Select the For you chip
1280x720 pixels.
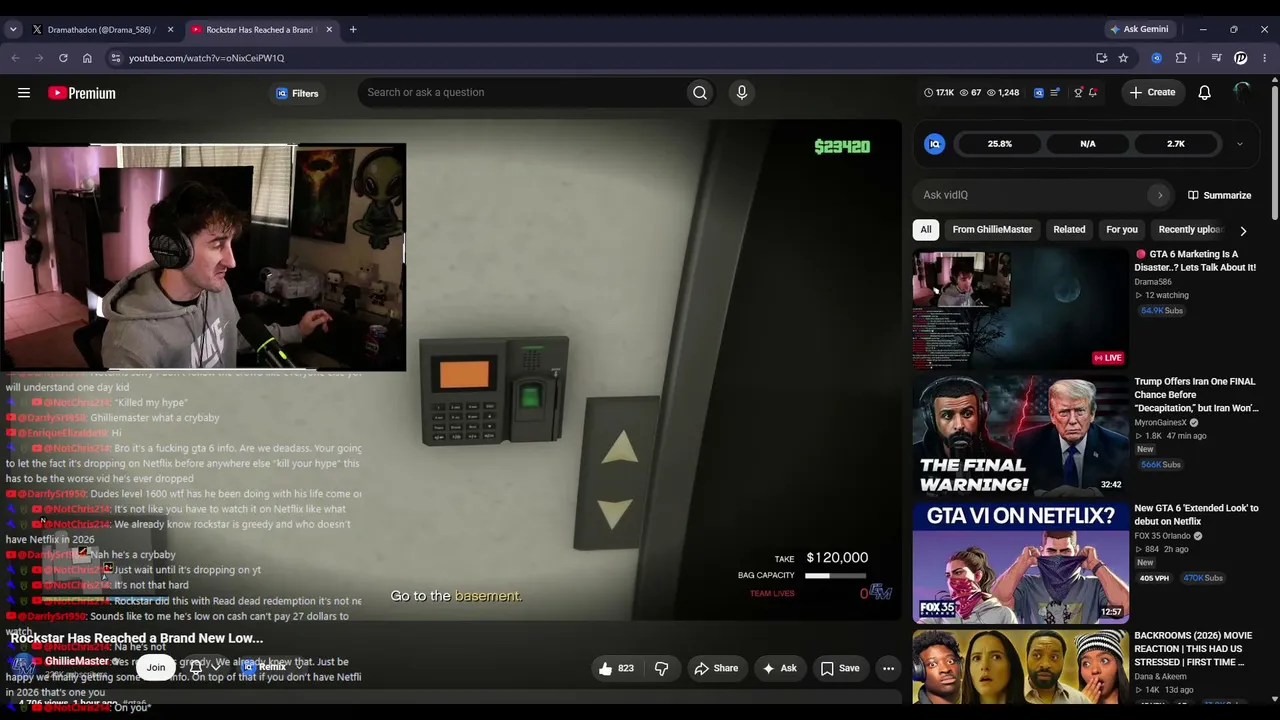click(1122, 230)
